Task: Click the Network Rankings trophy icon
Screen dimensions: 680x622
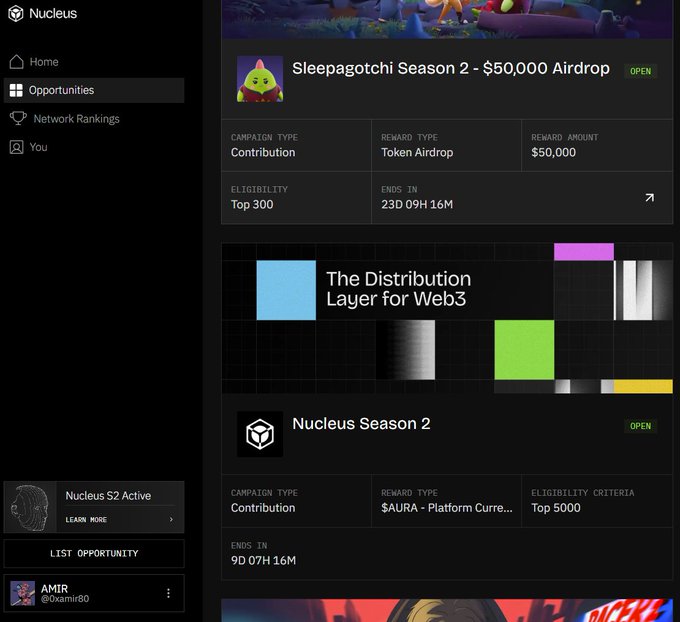Action: (18, 118)
